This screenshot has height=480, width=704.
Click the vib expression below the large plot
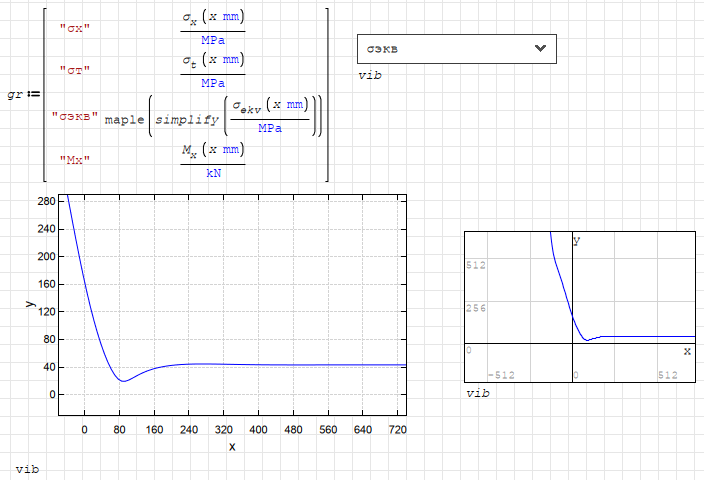[27, 468]
